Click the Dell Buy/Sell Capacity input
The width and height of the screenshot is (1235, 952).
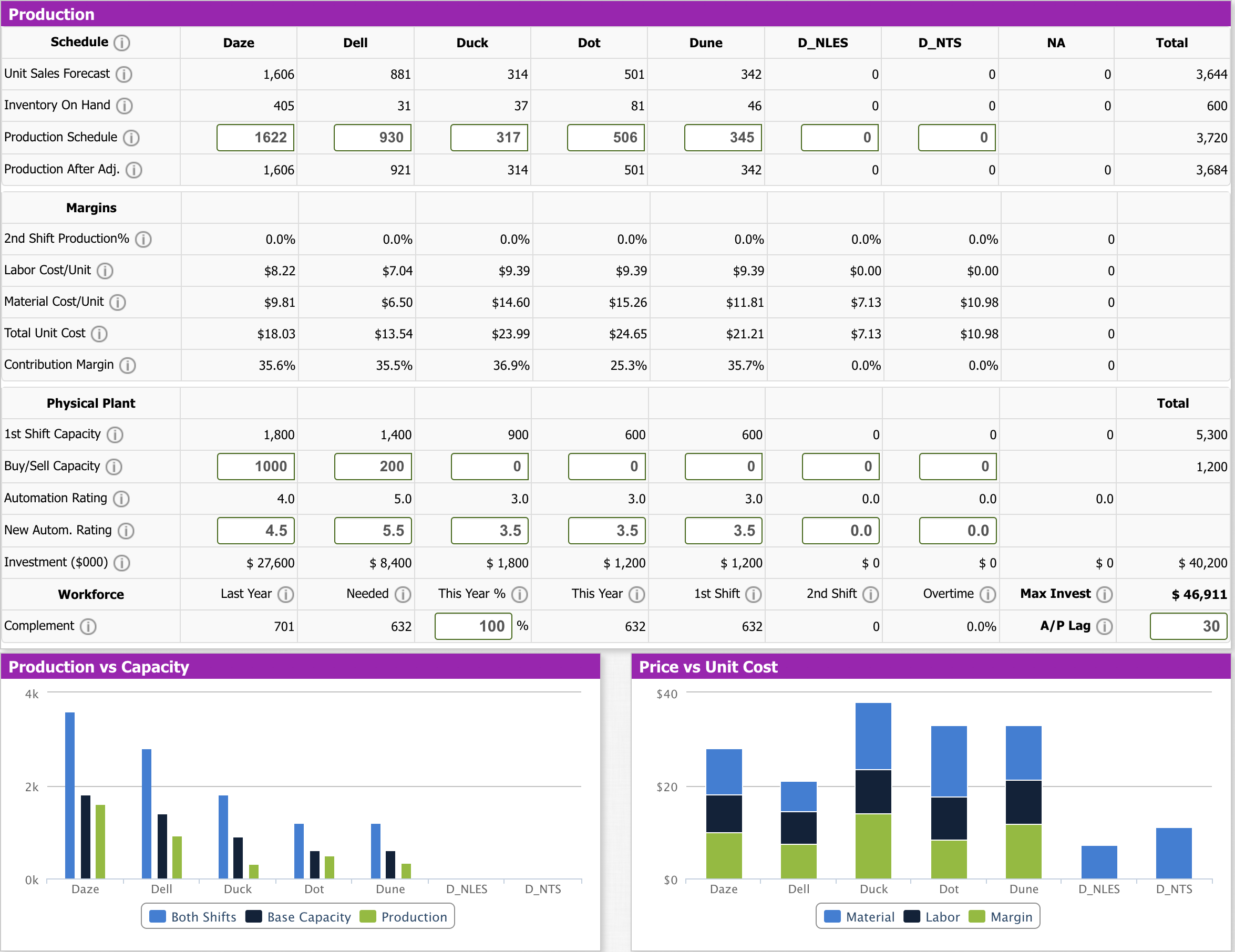click(373, 467)
